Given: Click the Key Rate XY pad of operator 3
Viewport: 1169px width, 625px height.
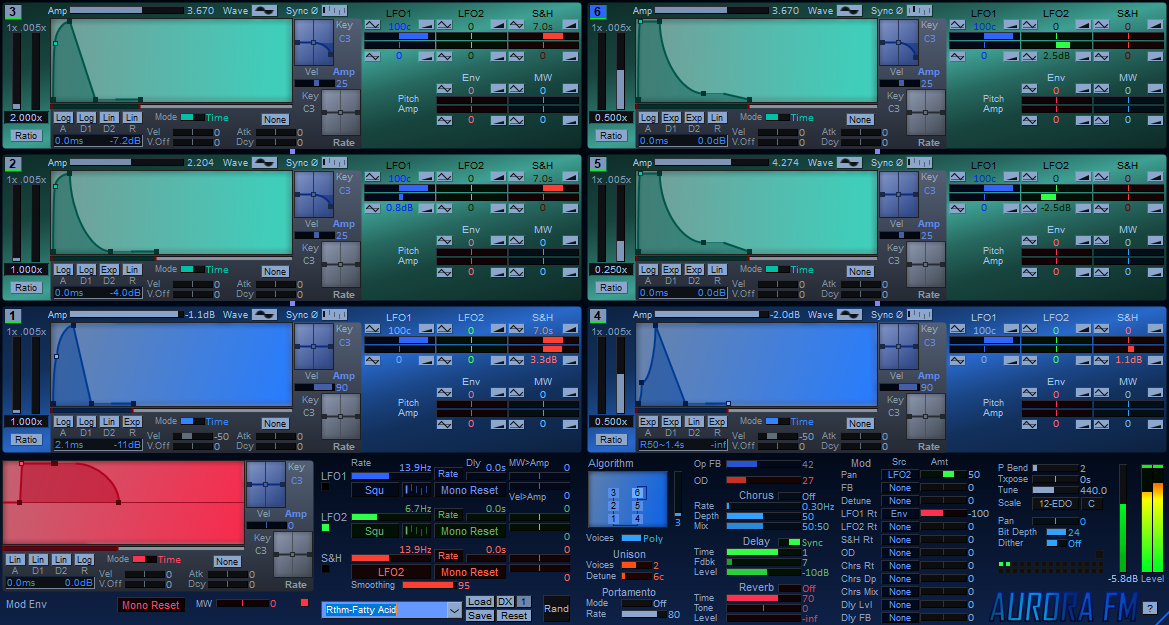Looking at the screenshot, I should (341, 113).
